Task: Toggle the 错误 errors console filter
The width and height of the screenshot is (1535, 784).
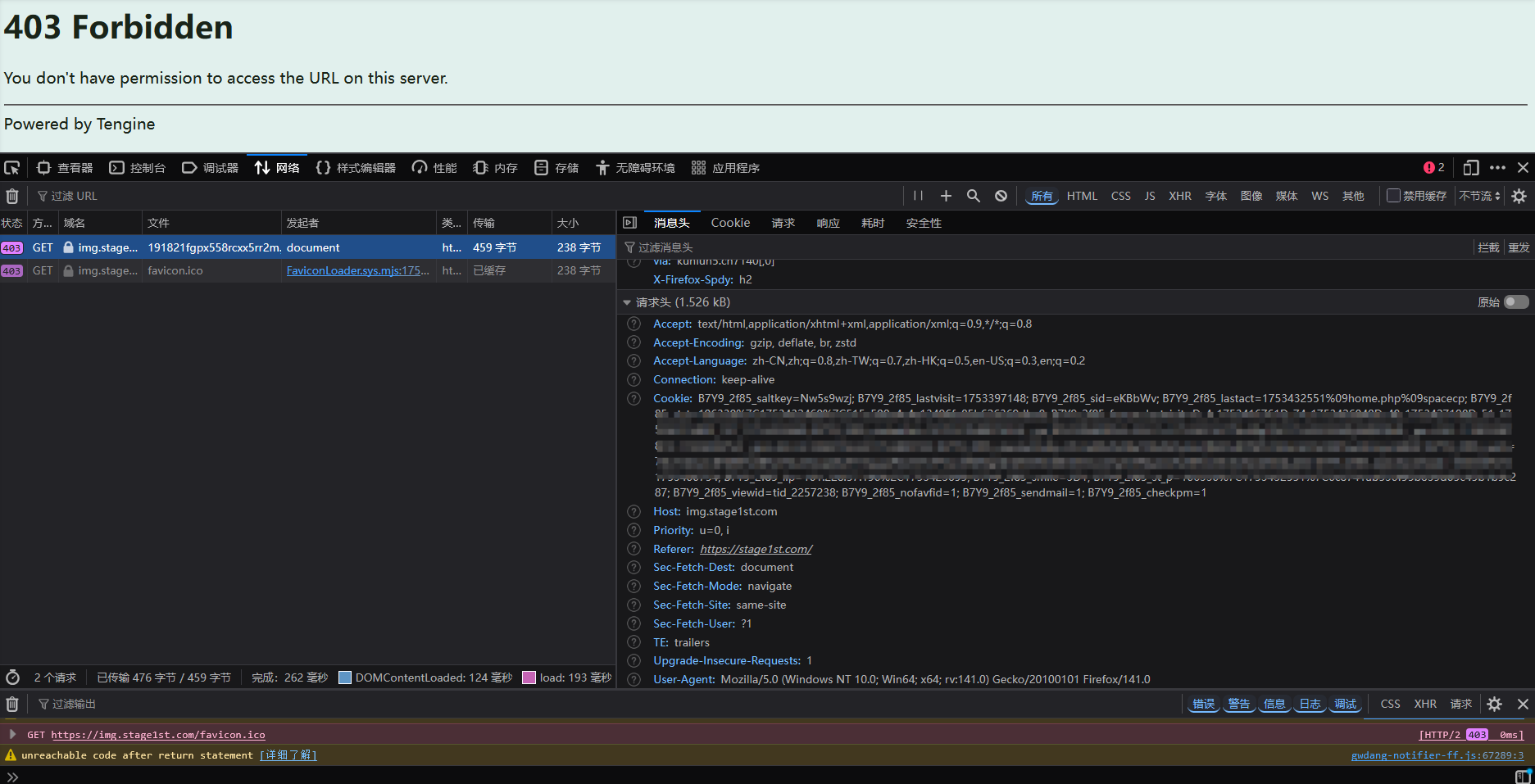Action: tap(1203, 705)
